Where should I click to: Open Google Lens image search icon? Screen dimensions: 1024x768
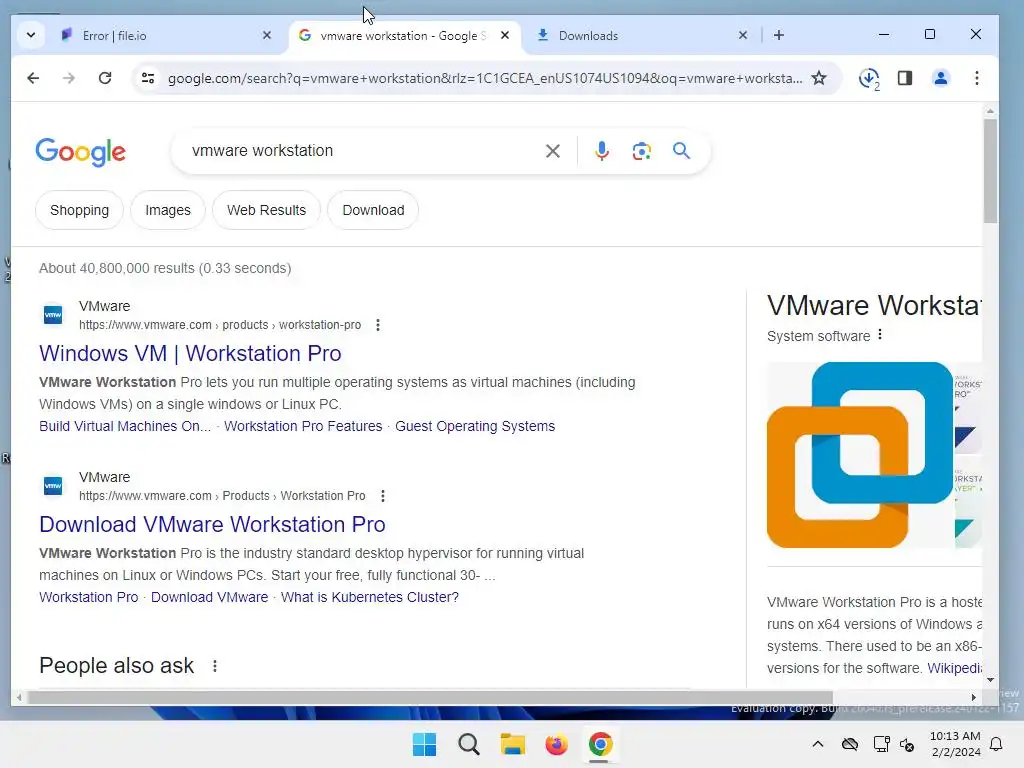pyautogui.click(x=641, y=151)
